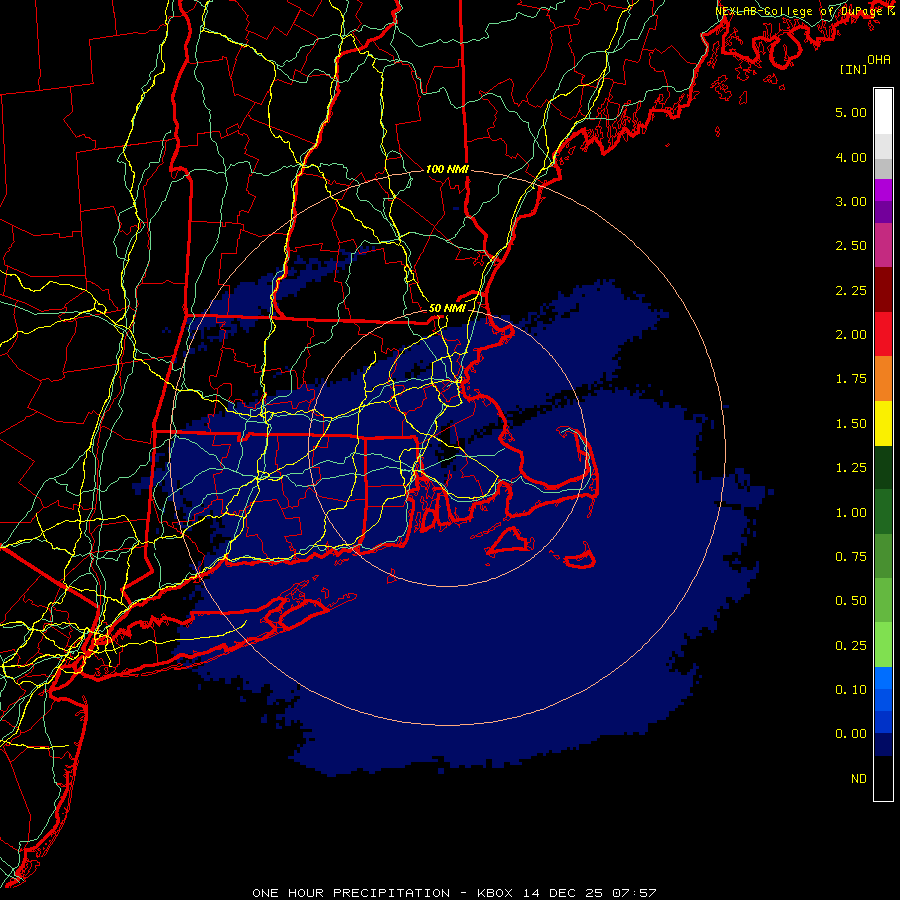
Task: Click the [IN] units label
Action: [853, 69]
